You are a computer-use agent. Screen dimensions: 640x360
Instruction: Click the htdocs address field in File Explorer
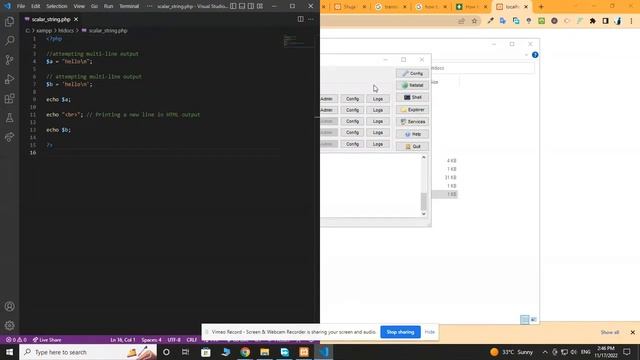[482, 68]
